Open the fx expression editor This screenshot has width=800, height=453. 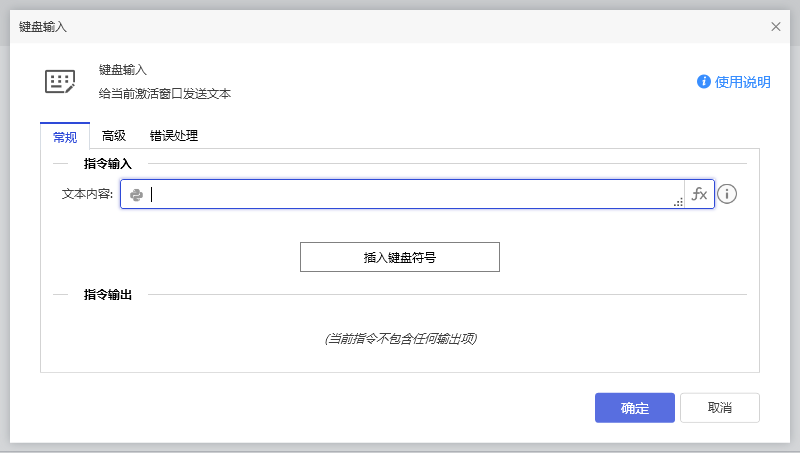699,194
